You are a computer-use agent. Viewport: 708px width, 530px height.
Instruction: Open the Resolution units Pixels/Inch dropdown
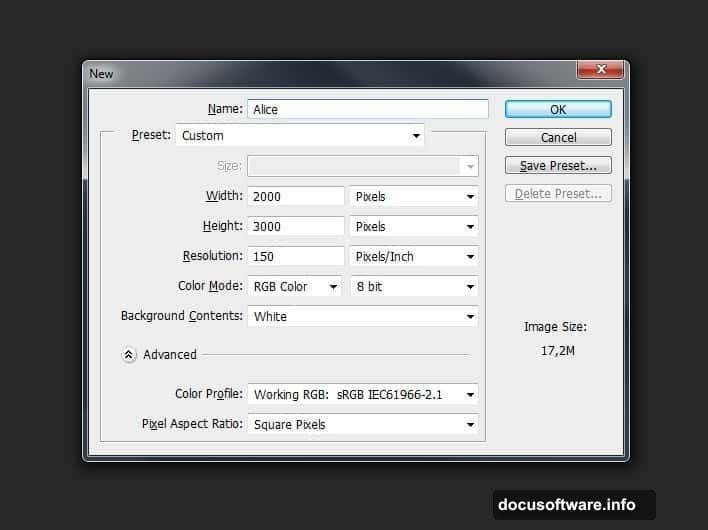pos(413,257)
